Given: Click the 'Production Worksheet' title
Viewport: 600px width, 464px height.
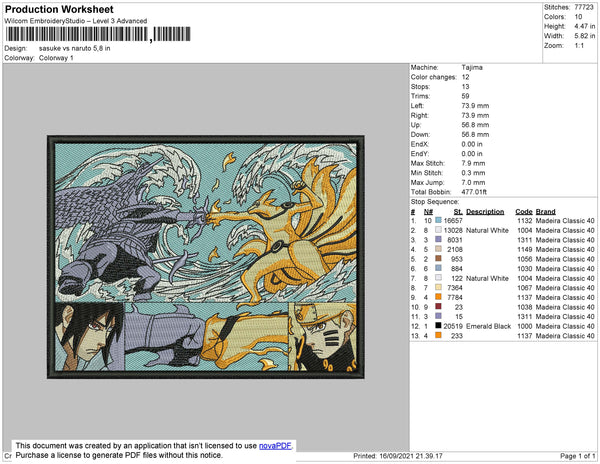Looking at the screenshot, I should [59, 10].
